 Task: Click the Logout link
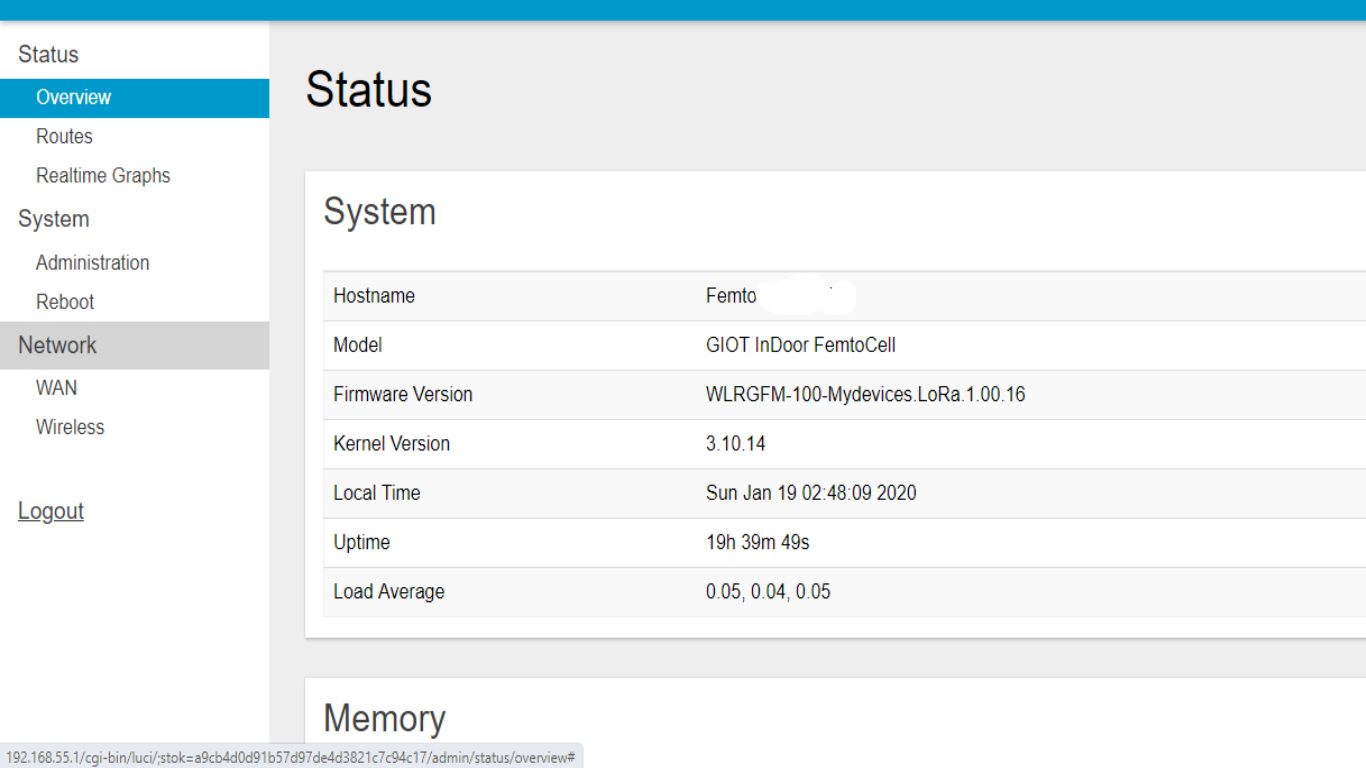point(51,511)
